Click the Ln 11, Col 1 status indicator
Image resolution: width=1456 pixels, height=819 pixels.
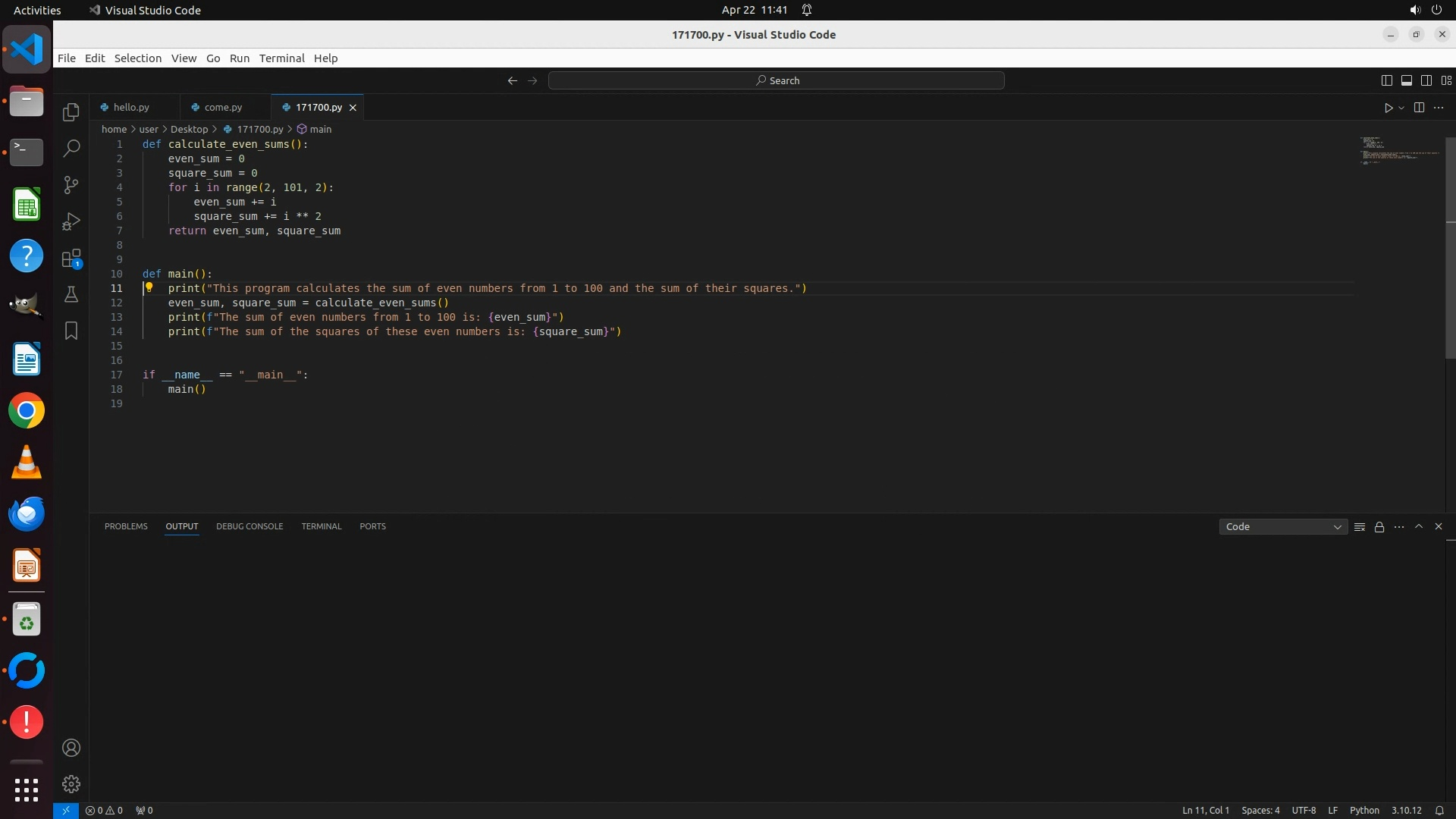tap(1205, 811)
